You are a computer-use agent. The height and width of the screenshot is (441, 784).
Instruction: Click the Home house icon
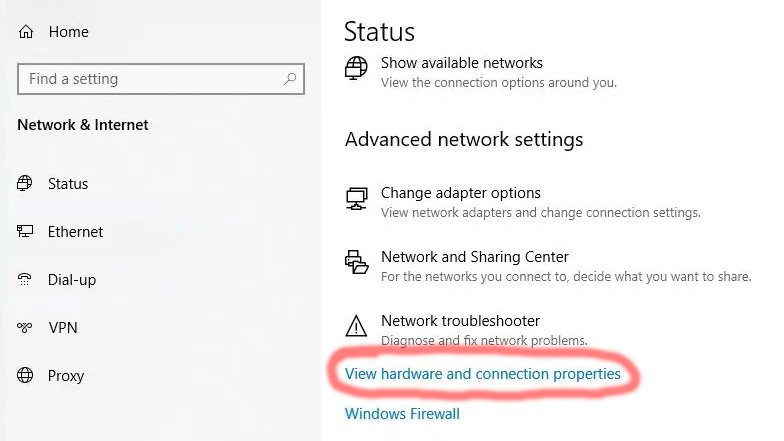tap(26, 32)
